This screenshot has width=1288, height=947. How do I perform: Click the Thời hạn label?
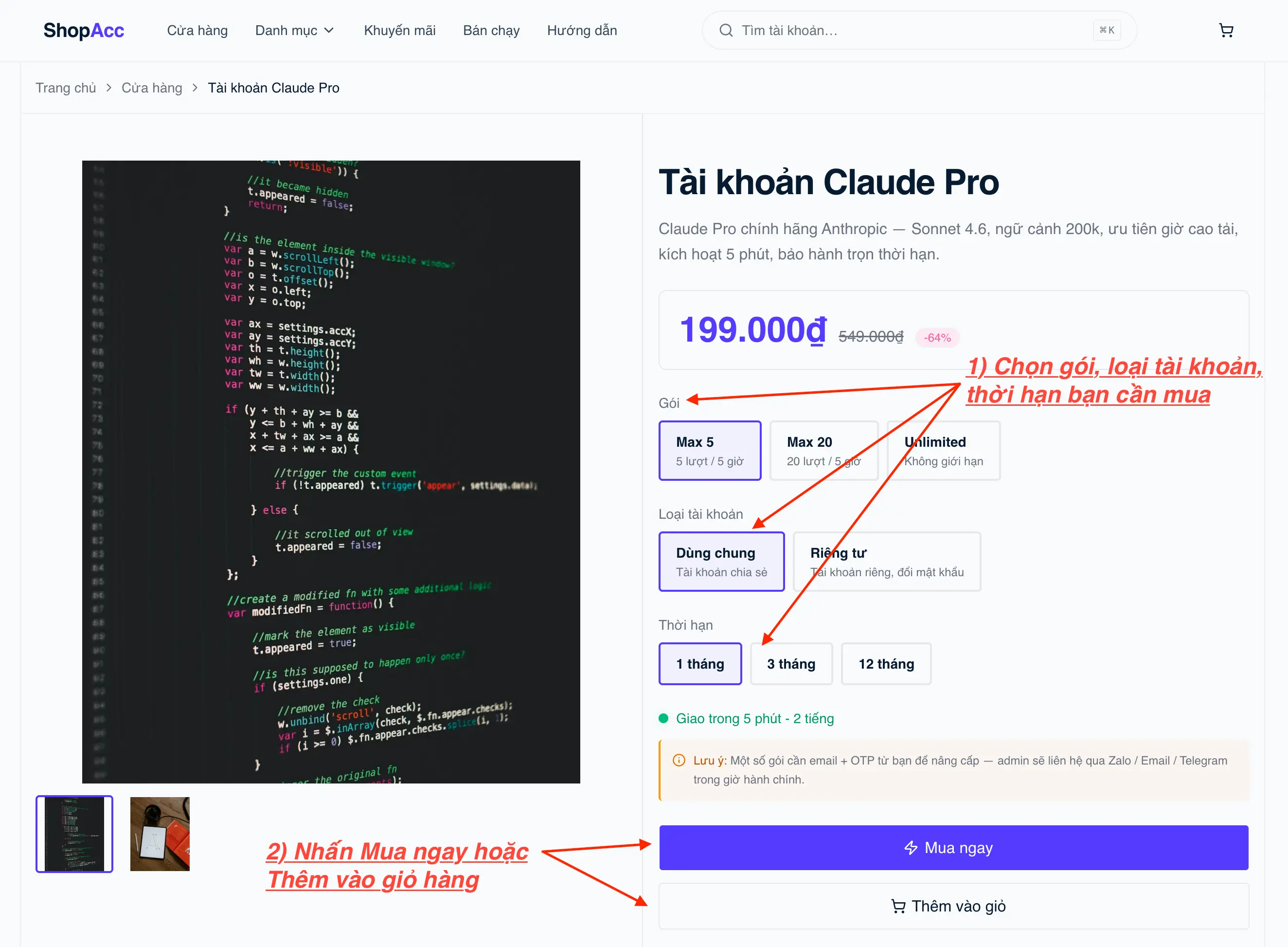(x=686, y=625)
